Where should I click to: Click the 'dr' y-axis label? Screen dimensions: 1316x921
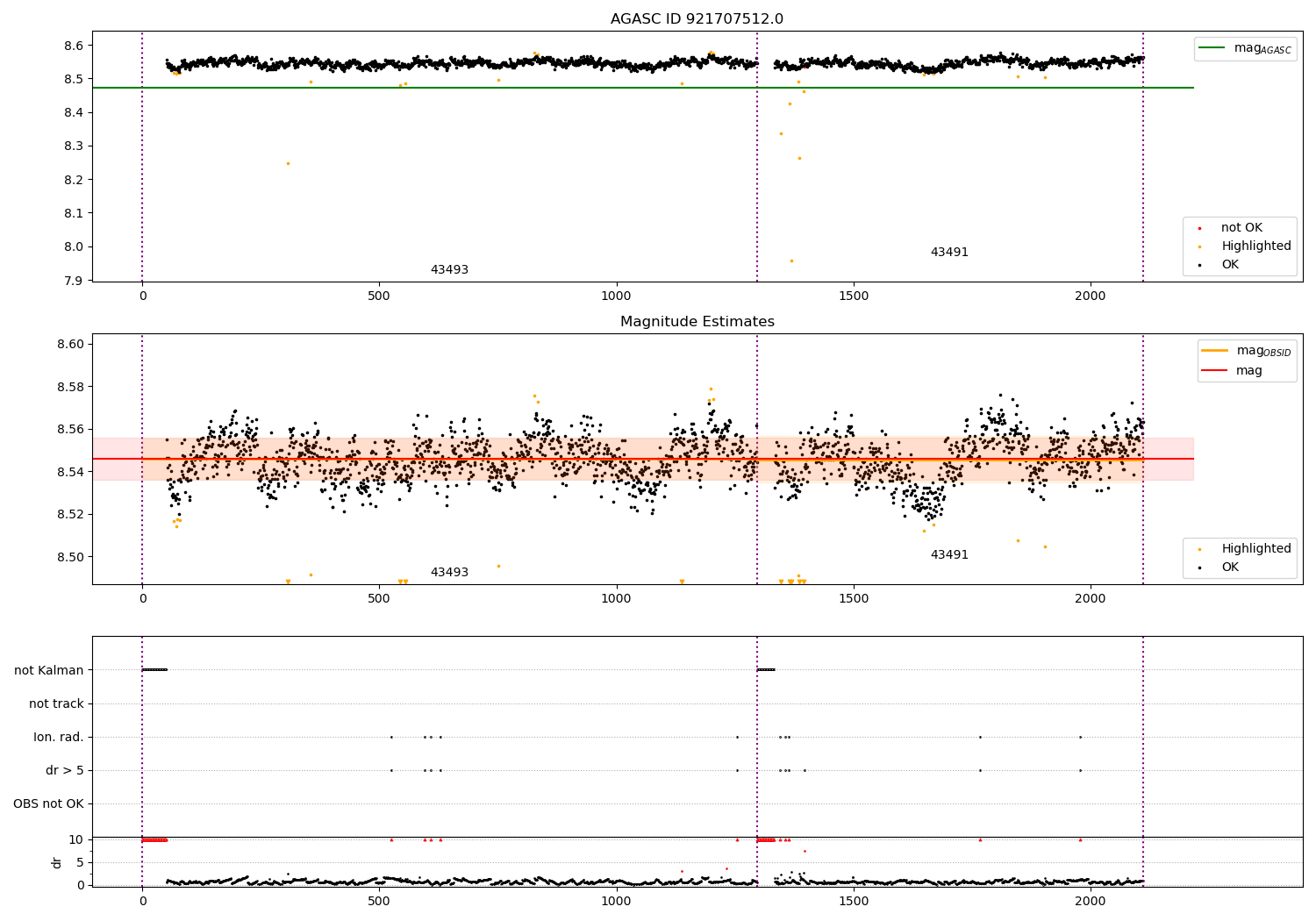click(57, 863)
